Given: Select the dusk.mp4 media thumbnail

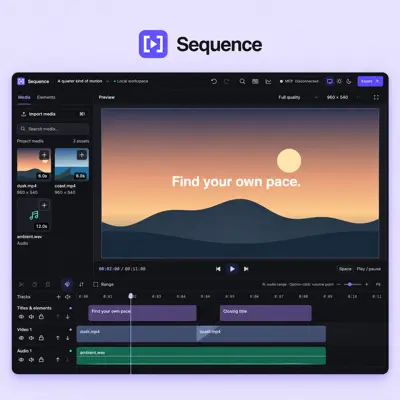Looking at the screenshot, I should pos(34,165).
